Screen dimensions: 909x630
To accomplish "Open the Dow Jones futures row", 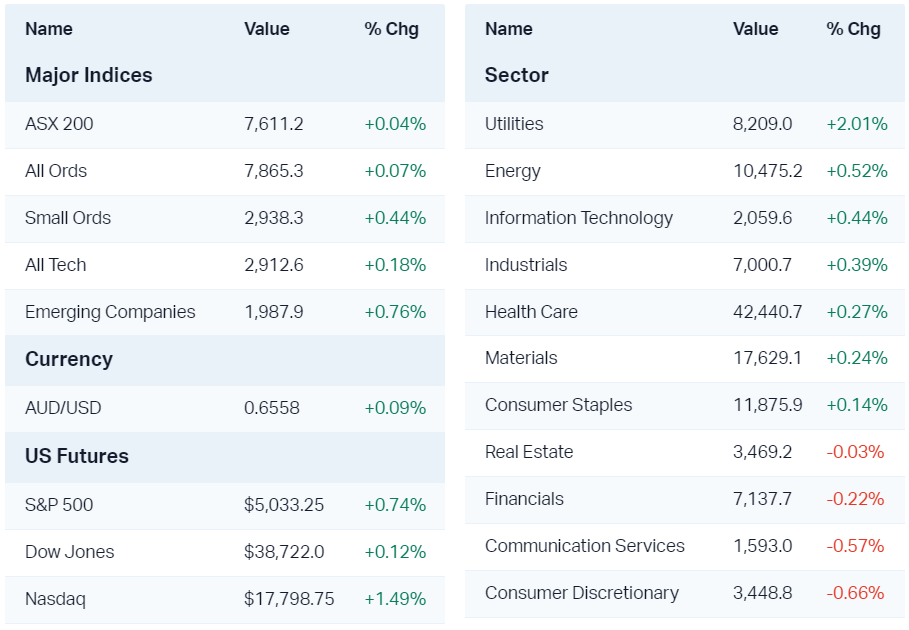I will click(70, 552).
